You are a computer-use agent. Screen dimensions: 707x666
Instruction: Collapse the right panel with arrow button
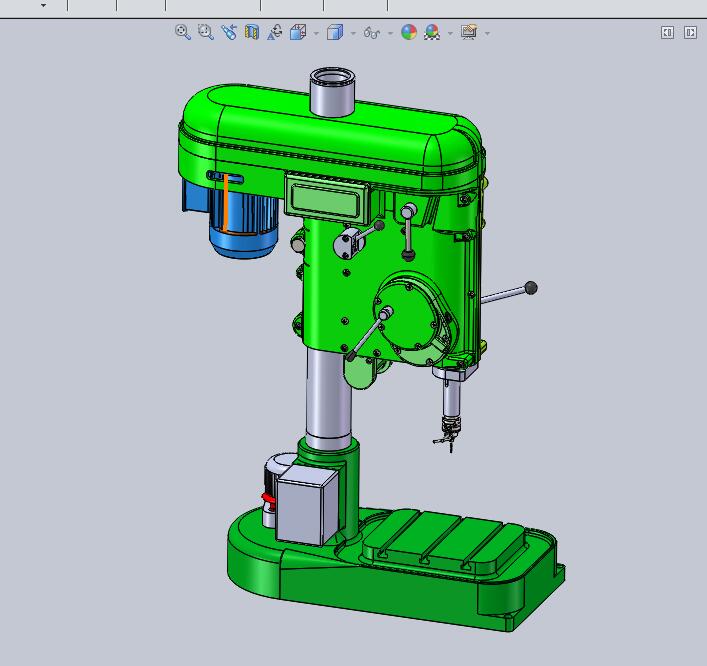[x=690, y=32]
